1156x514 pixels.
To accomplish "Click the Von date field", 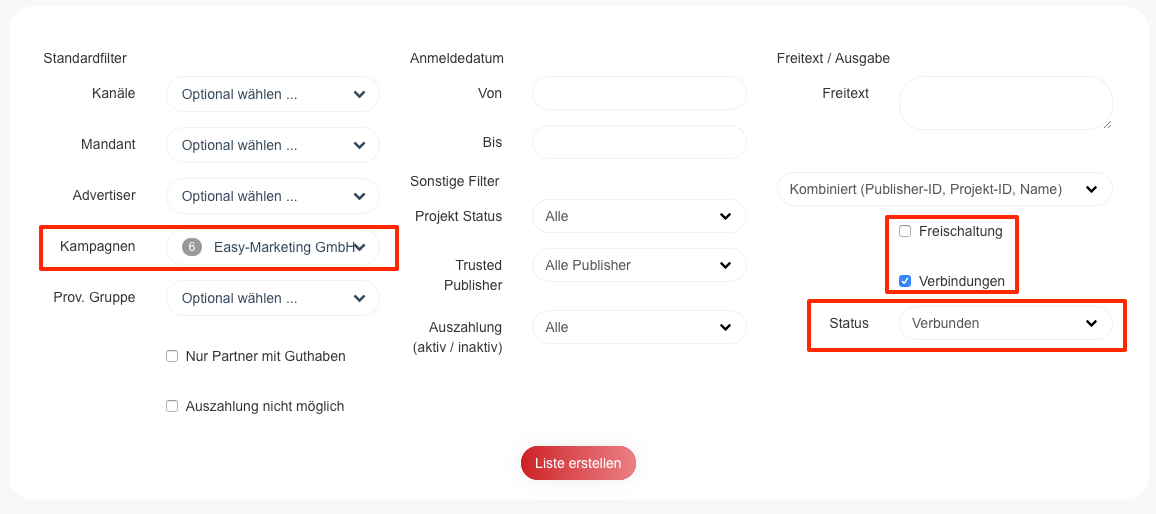I will pos(639,93).
